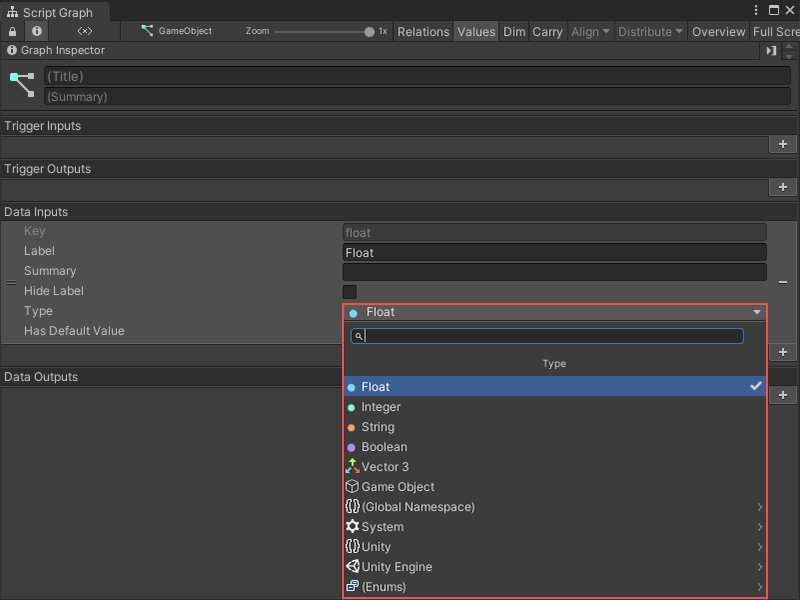
Task: Open the Align dropdown menu
Action: tap(589, 31)
